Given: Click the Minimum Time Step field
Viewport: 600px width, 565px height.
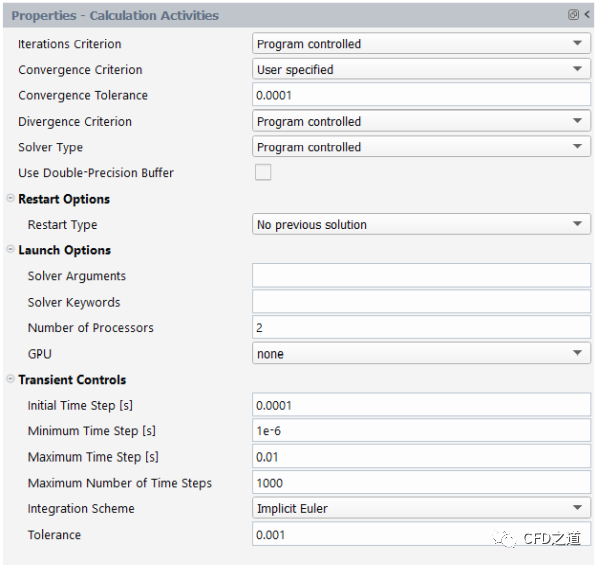Looking at the screenshot, I should coord(421,432).
